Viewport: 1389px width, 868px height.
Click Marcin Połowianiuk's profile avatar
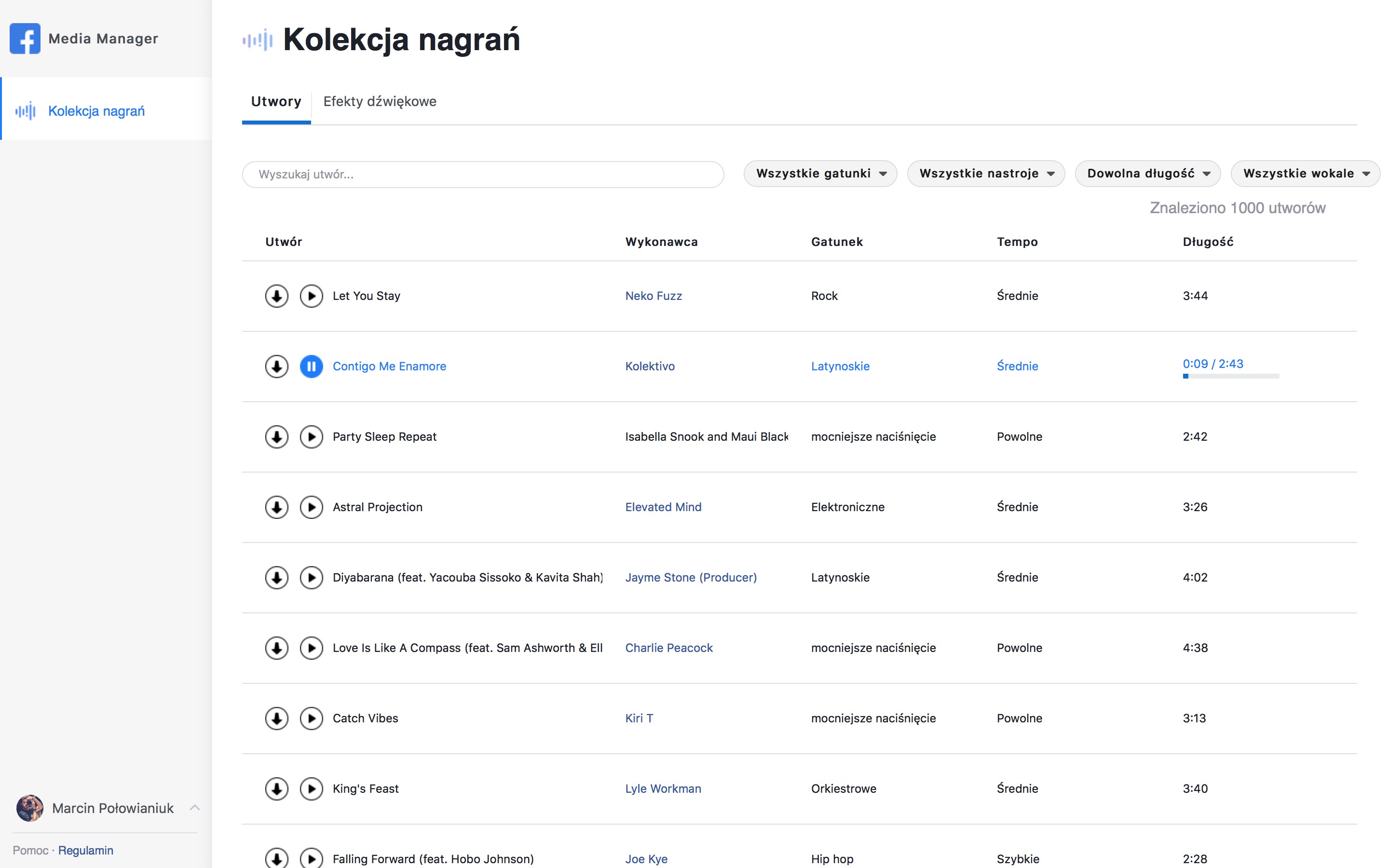point(30,808)
